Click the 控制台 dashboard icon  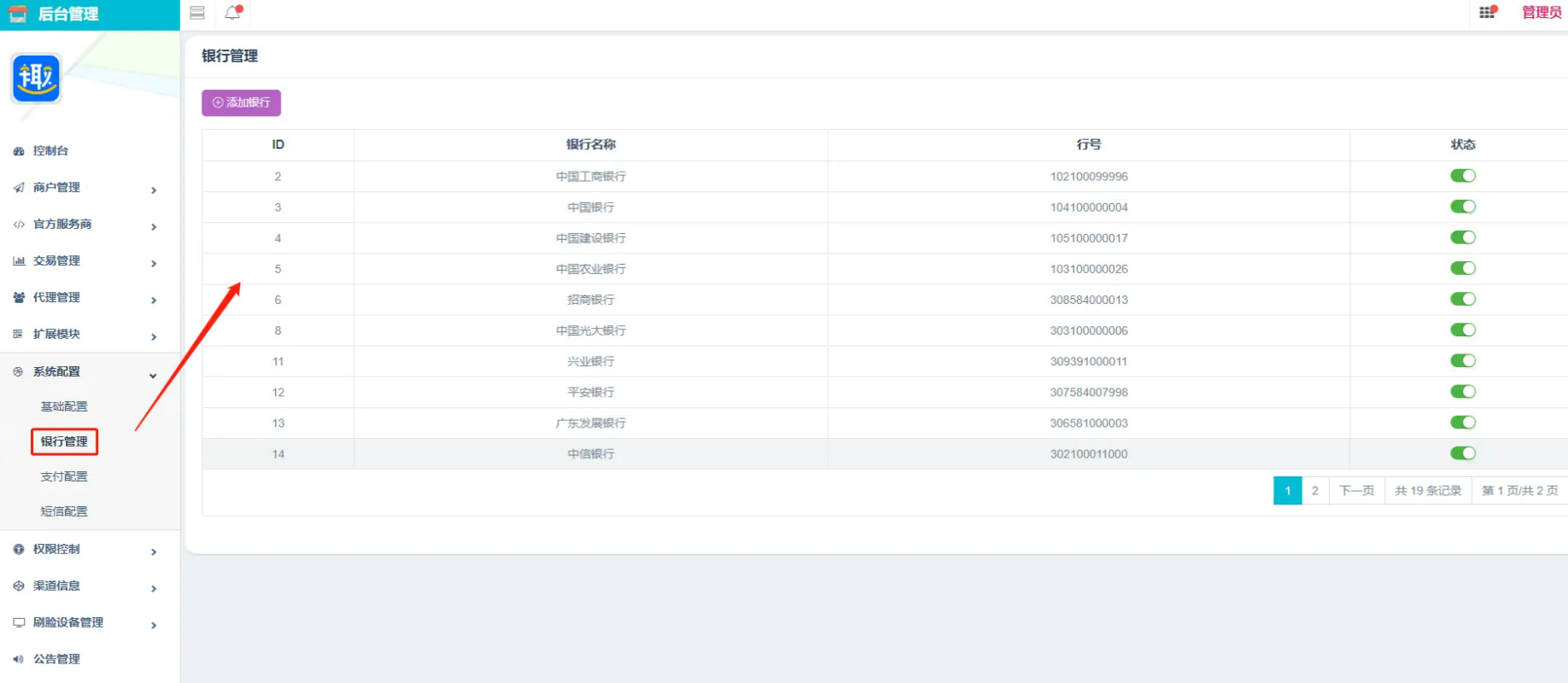pos(19,151)
